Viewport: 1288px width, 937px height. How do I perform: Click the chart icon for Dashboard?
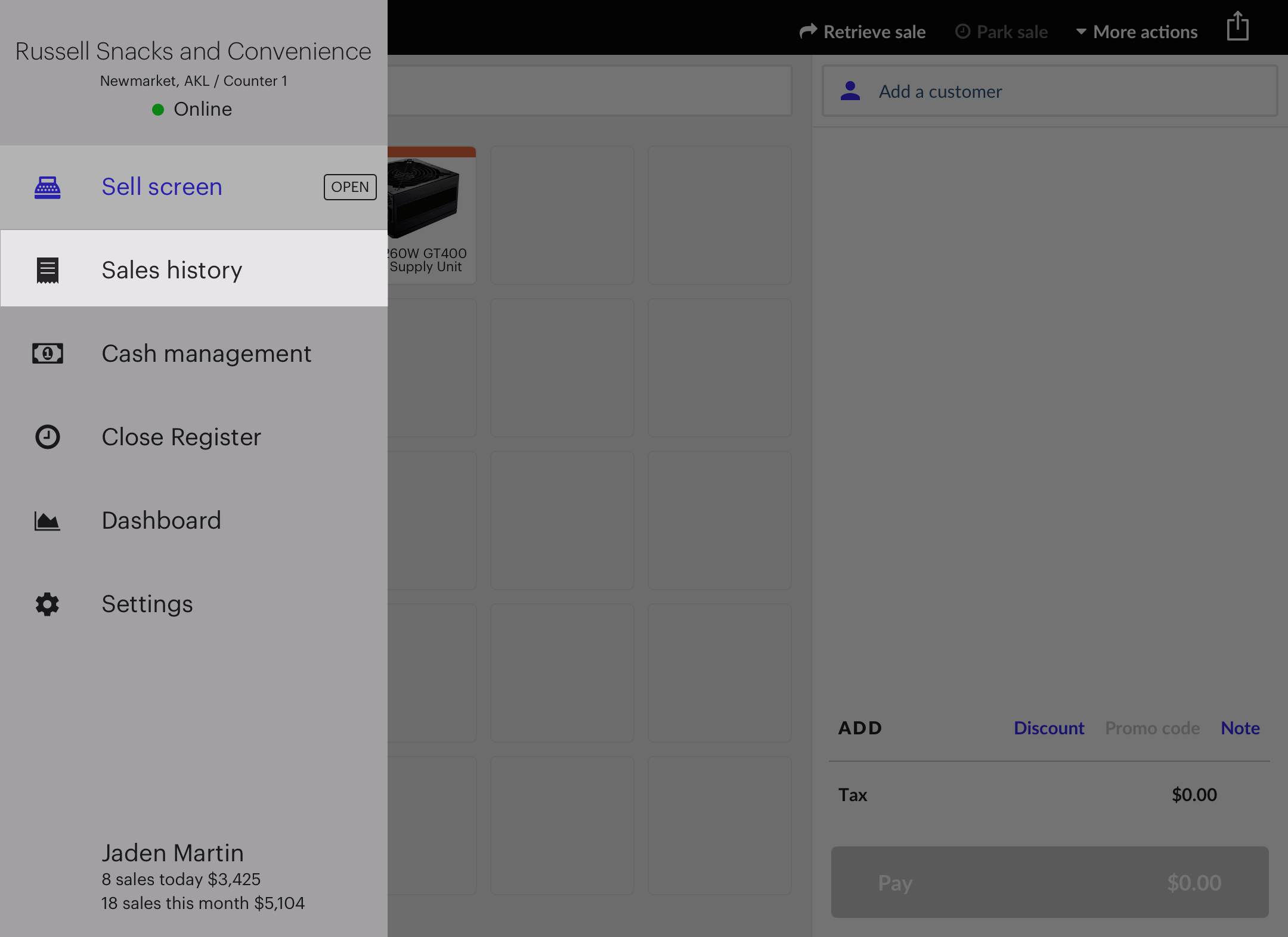coord(48,521)
